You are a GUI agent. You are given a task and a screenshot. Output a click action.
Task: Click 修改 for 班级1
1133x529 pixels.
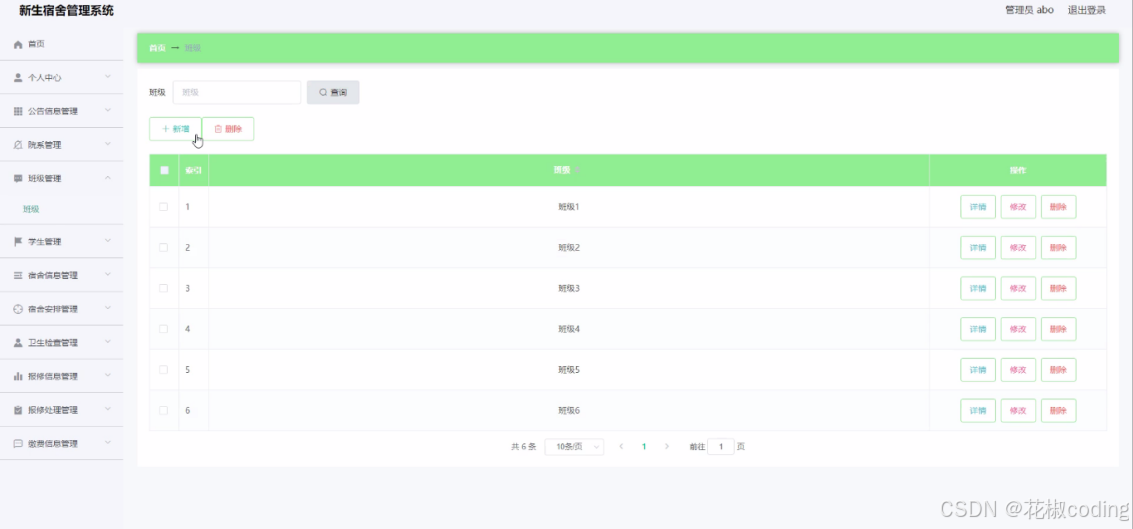1018,207
